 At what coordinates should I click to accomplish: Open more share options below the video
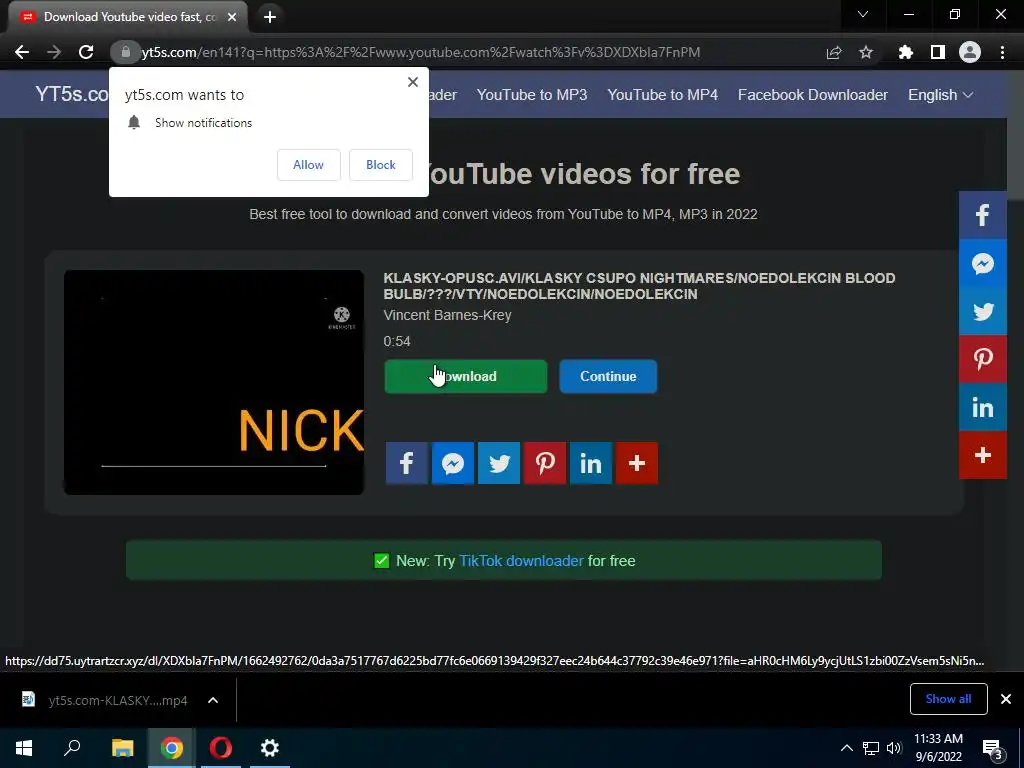click(637, 463)
